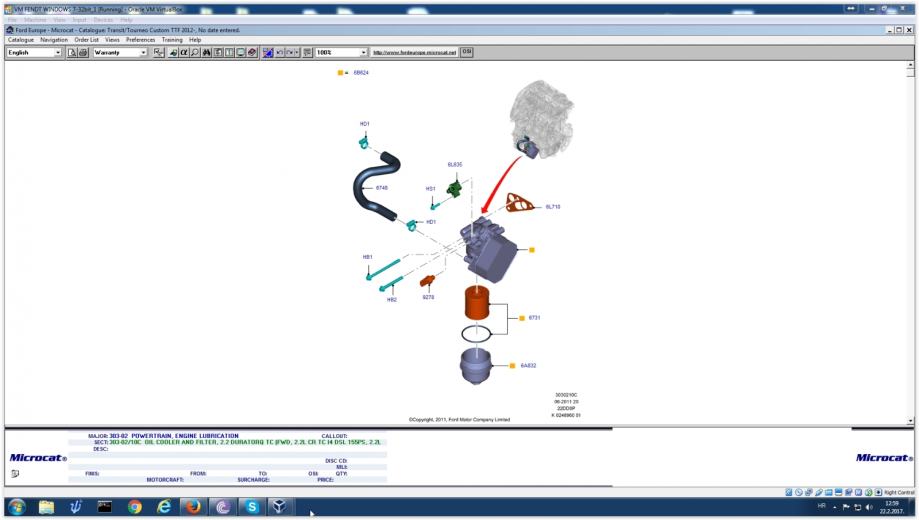The width and height of the screenshot is (919, 520).
Task: Open Internet Explorer from taskbar
Action: tap(164, 507)
